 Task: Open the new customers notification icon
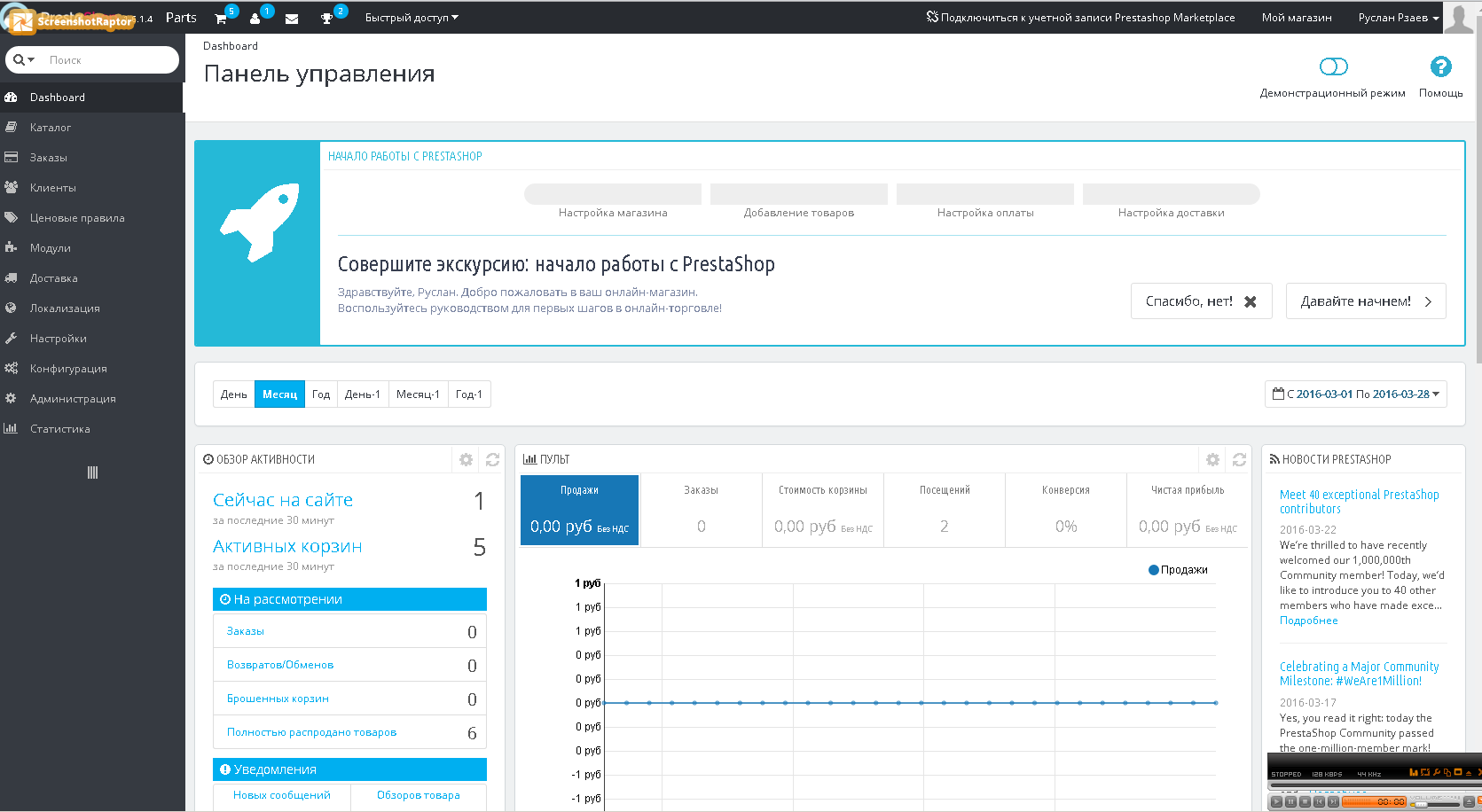[x=255, y=18]
